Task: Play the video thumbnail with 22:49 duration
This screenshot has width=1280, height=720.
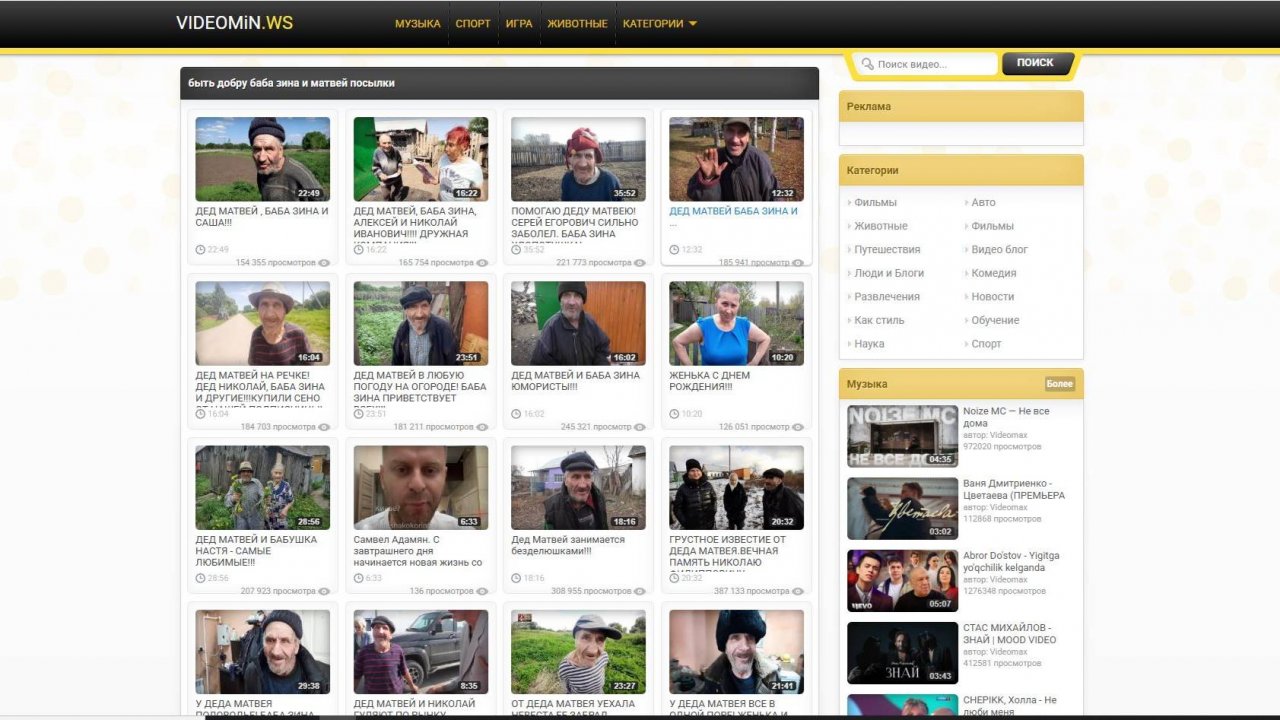Action: coord(262,159)
